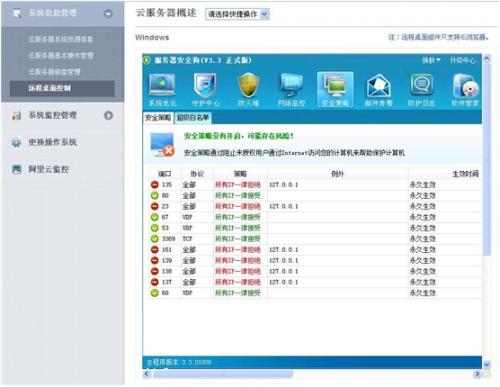The image size is (500, 387).
Task: Click 更换操作系统 in the sidebar
Action: 52,142
